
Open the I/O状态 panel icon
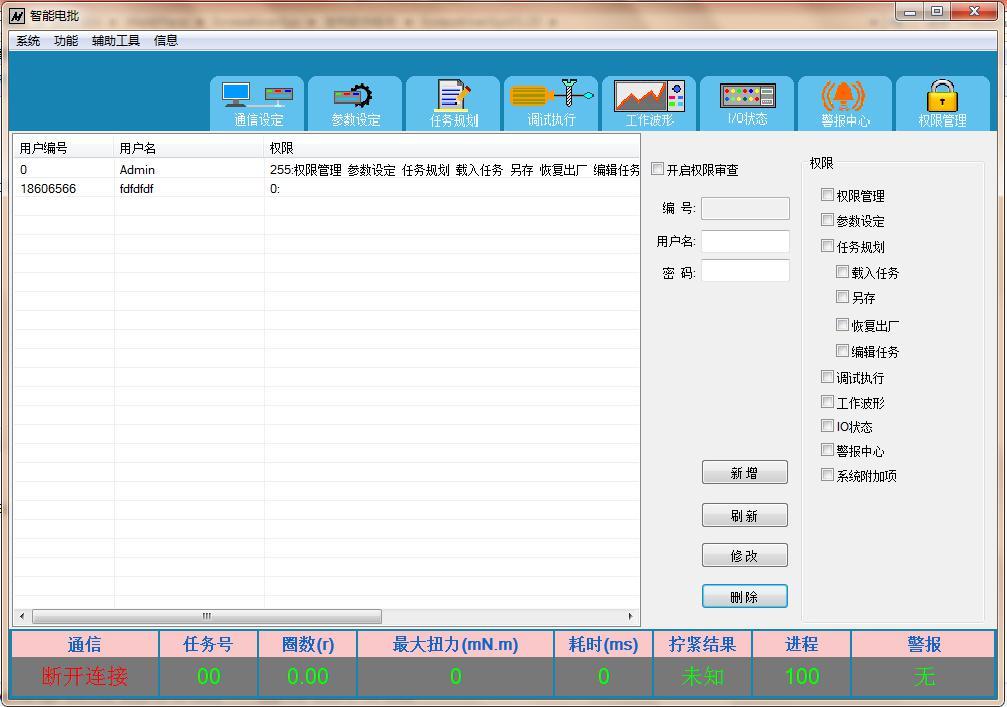(x=747, y=103)
